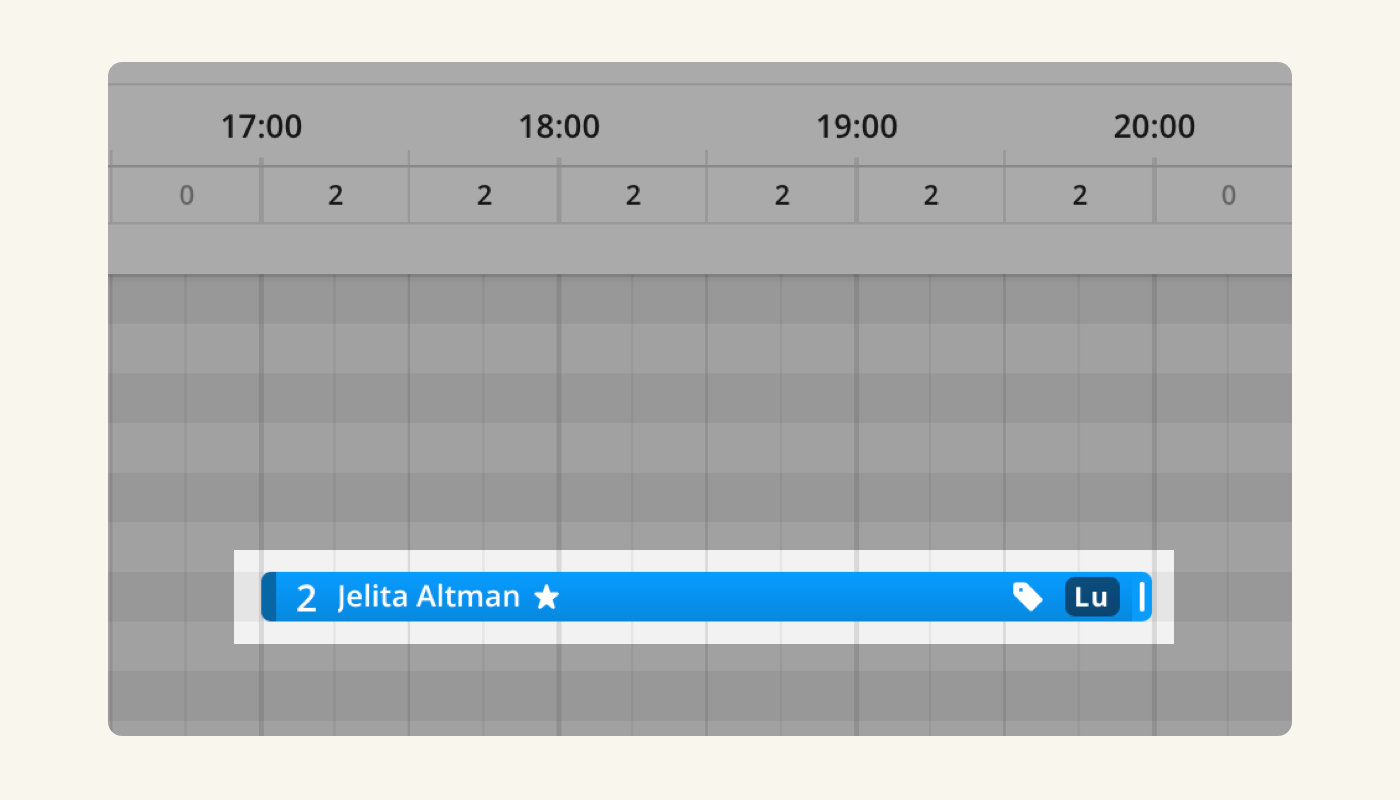Image resolution: width=1400 pixels, height=800 pixels.
Task: Open the Jelita Altman reservation
Action: tap(428, 597)
